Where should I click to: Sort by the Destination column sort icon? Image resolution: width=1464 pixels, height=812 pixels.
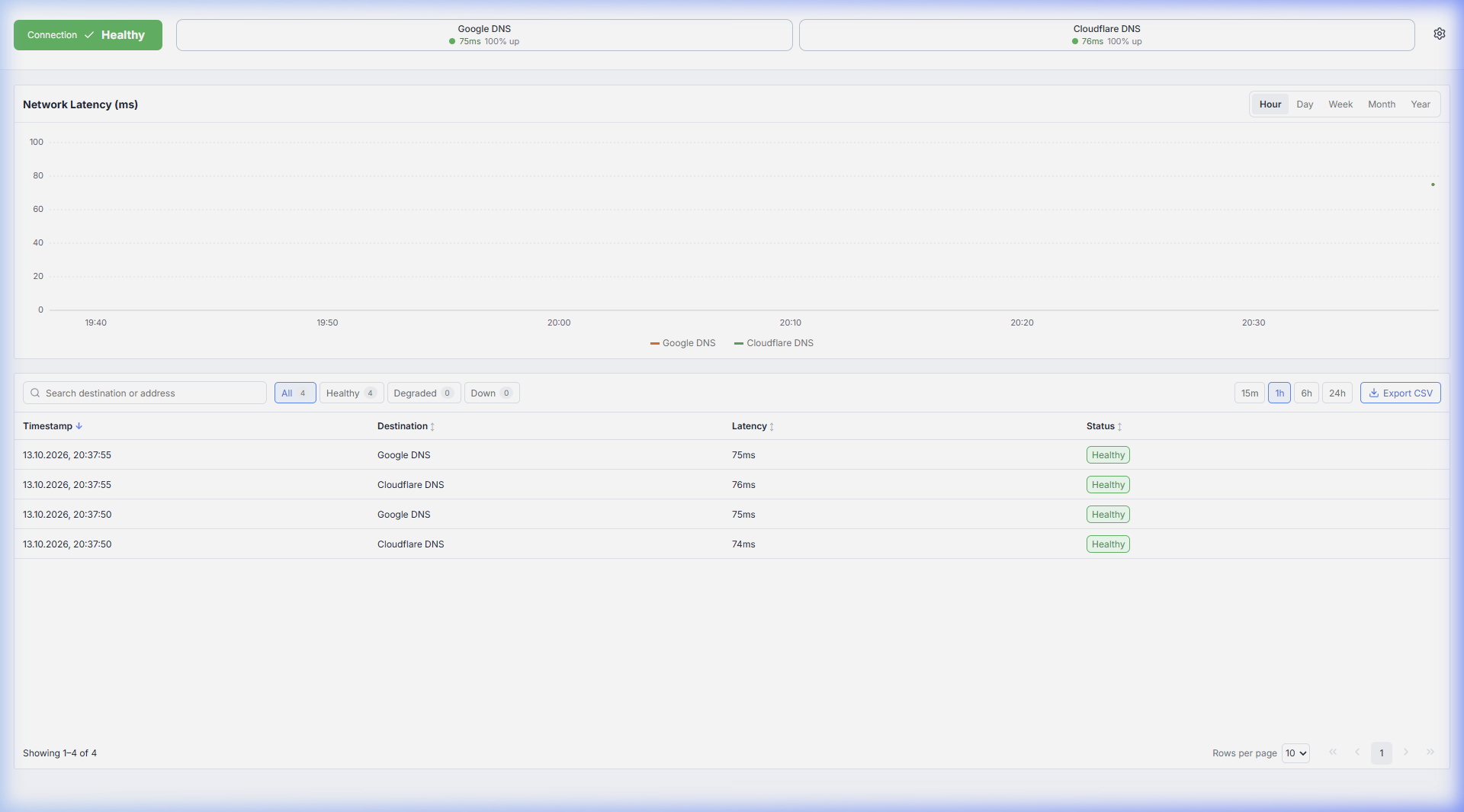pyautogui.click(x=432, y=427)
